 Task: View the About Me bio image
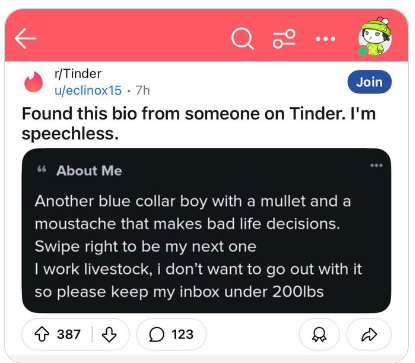click(x=206, y=231)
